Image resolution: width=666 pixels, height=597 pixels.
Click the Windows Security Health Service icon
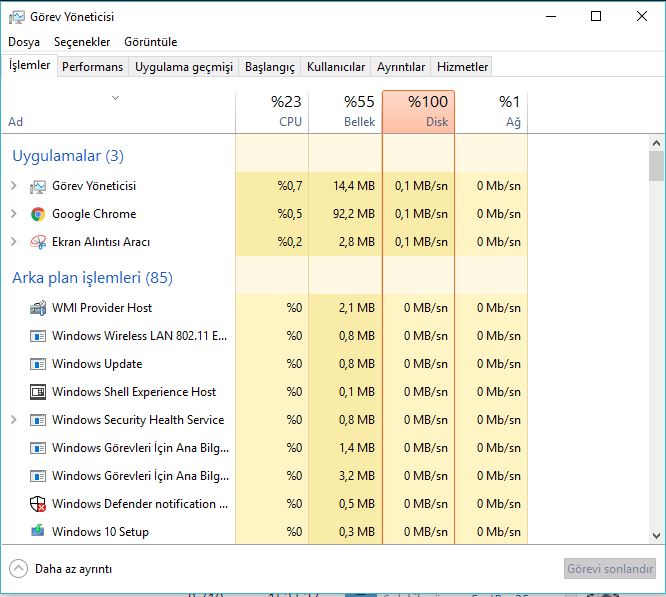[38, 420]
